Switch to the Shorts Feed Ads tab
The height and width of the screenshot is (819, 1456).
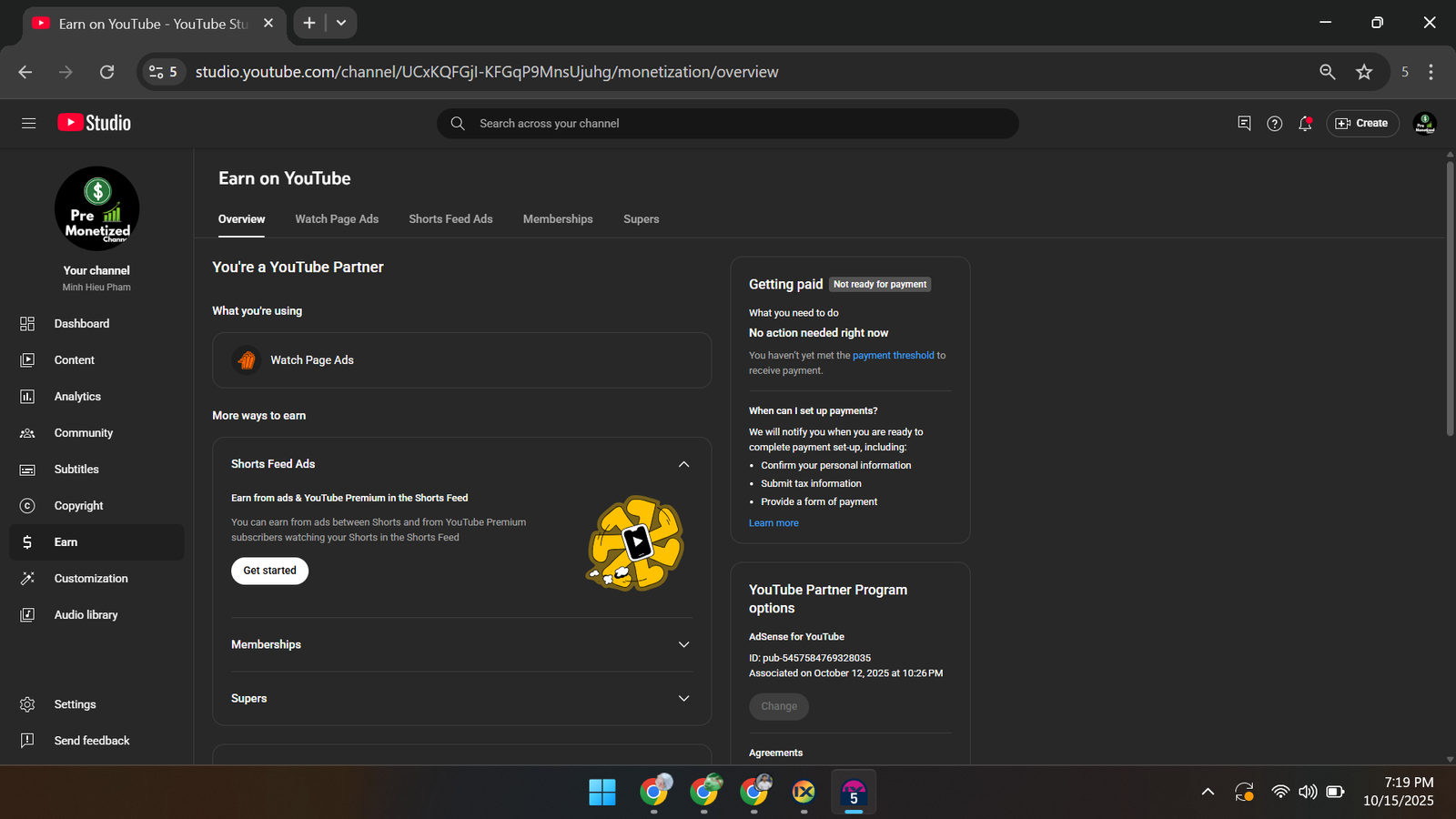click(x=450, y=219)
